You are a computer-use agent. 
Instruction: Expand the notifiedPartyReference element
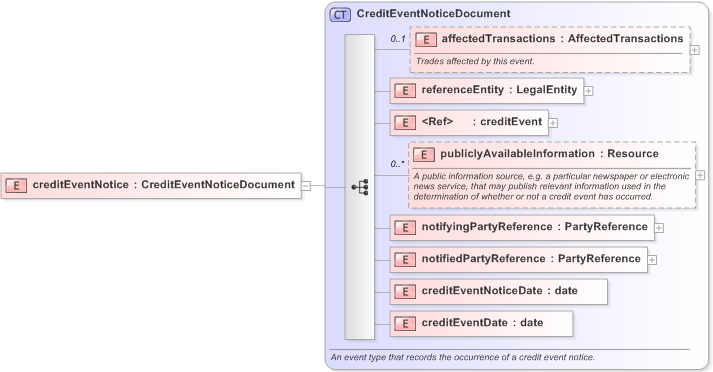(652, 260)
